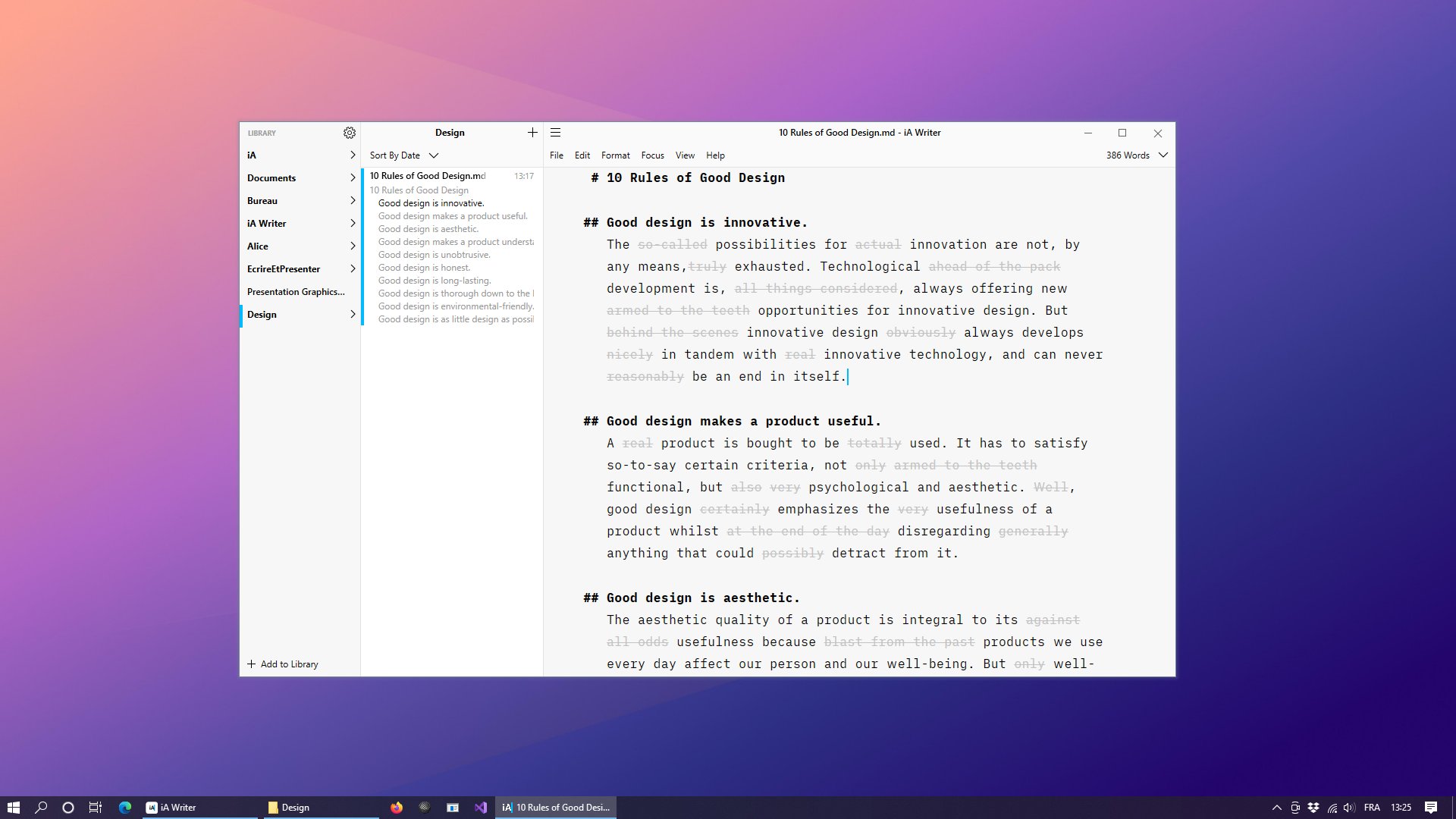Open Task View in taskbar

[96, 808]
